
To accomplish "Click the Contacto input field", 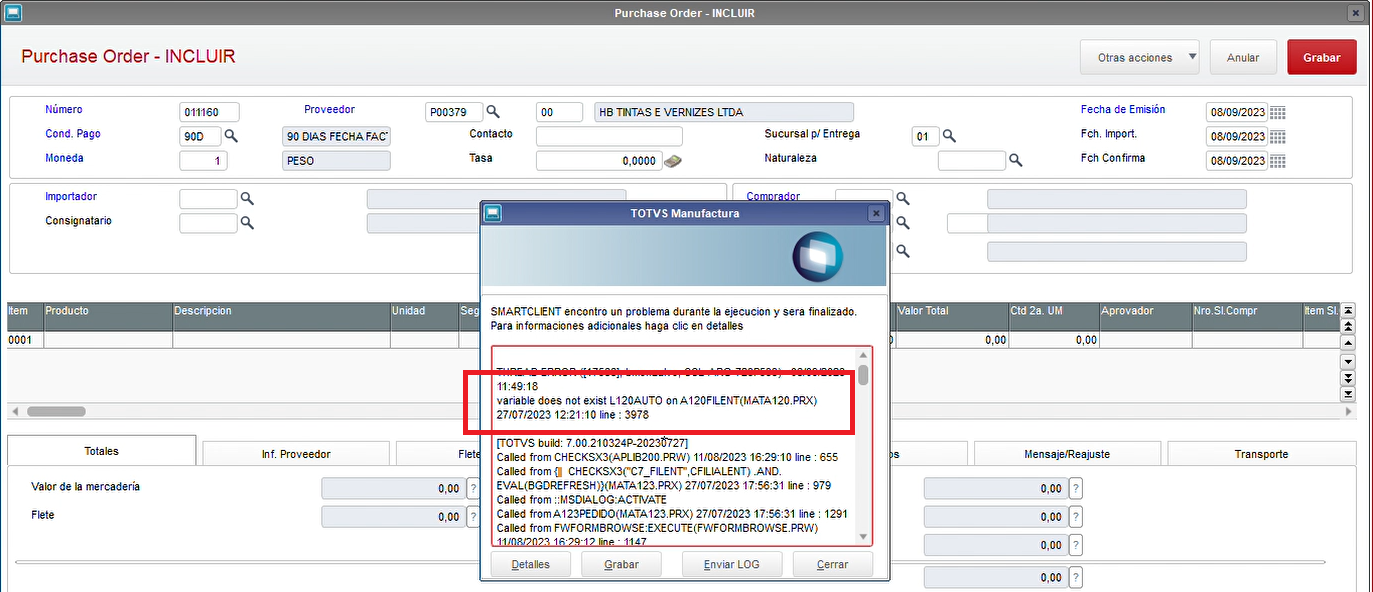I will 609,136.
